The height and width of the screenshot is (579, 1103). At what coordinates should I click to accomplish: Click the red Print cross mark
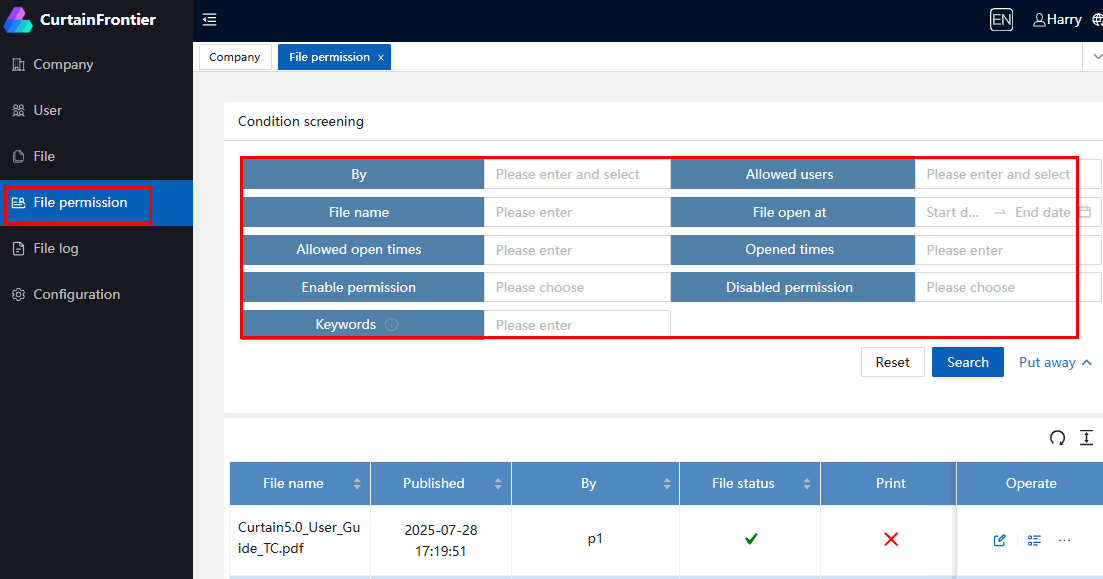click(891, 539)
